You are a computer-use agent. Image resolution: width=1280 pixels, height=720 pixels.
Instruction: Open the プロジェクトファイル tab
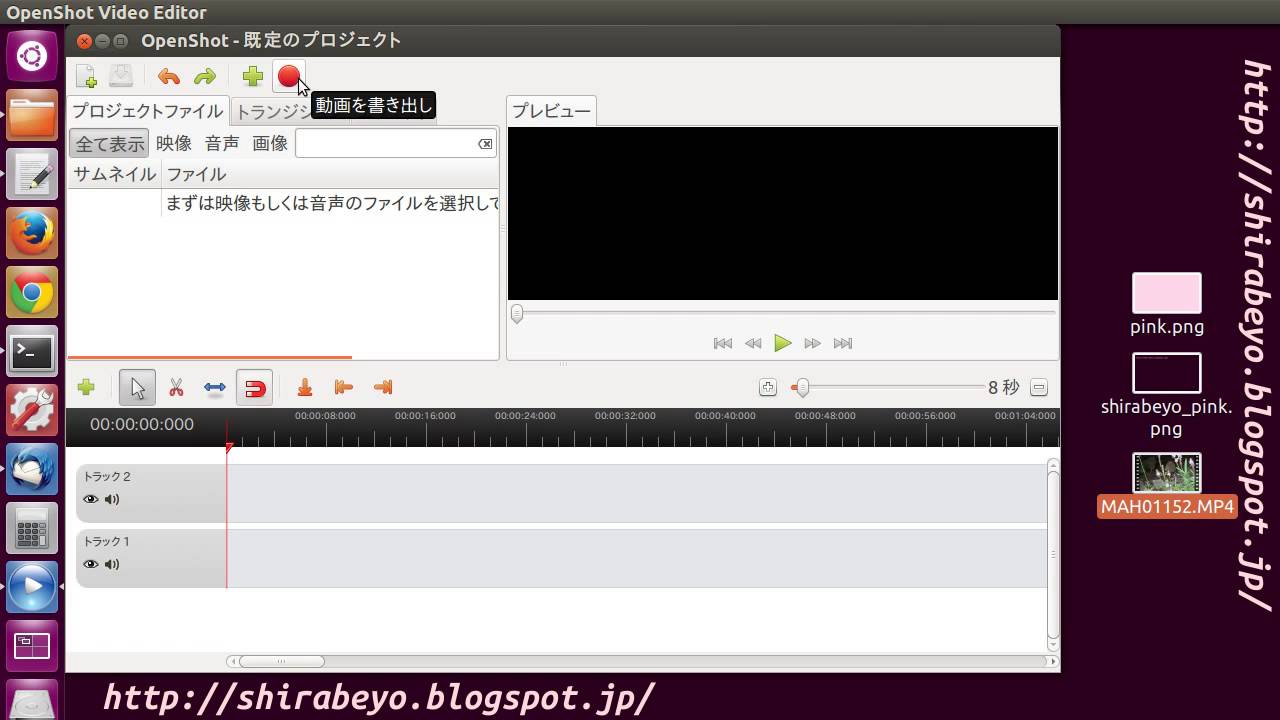pos(148,111)
